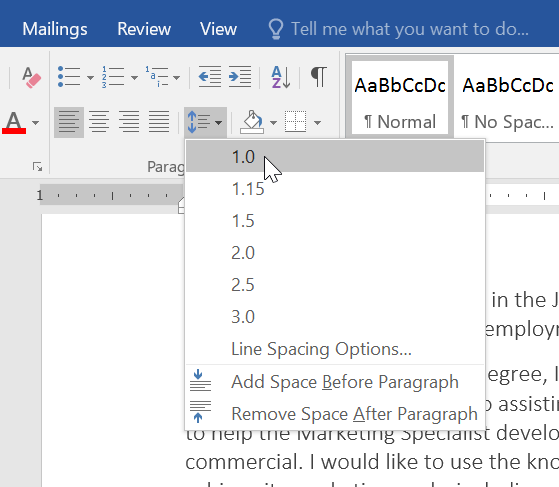This screenshot has width=559, height=487.
Task: Toggle Show/Hide paragraph marks
Action: pos(318,76)
